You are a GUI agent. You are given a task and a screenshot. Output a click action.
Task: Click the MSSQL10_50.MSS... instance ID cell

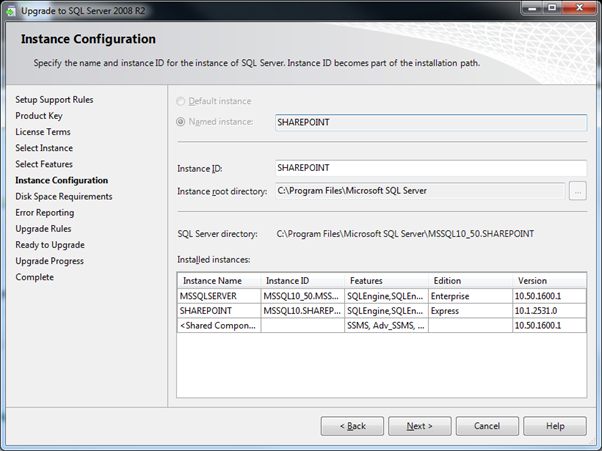[x=303, y=296]
